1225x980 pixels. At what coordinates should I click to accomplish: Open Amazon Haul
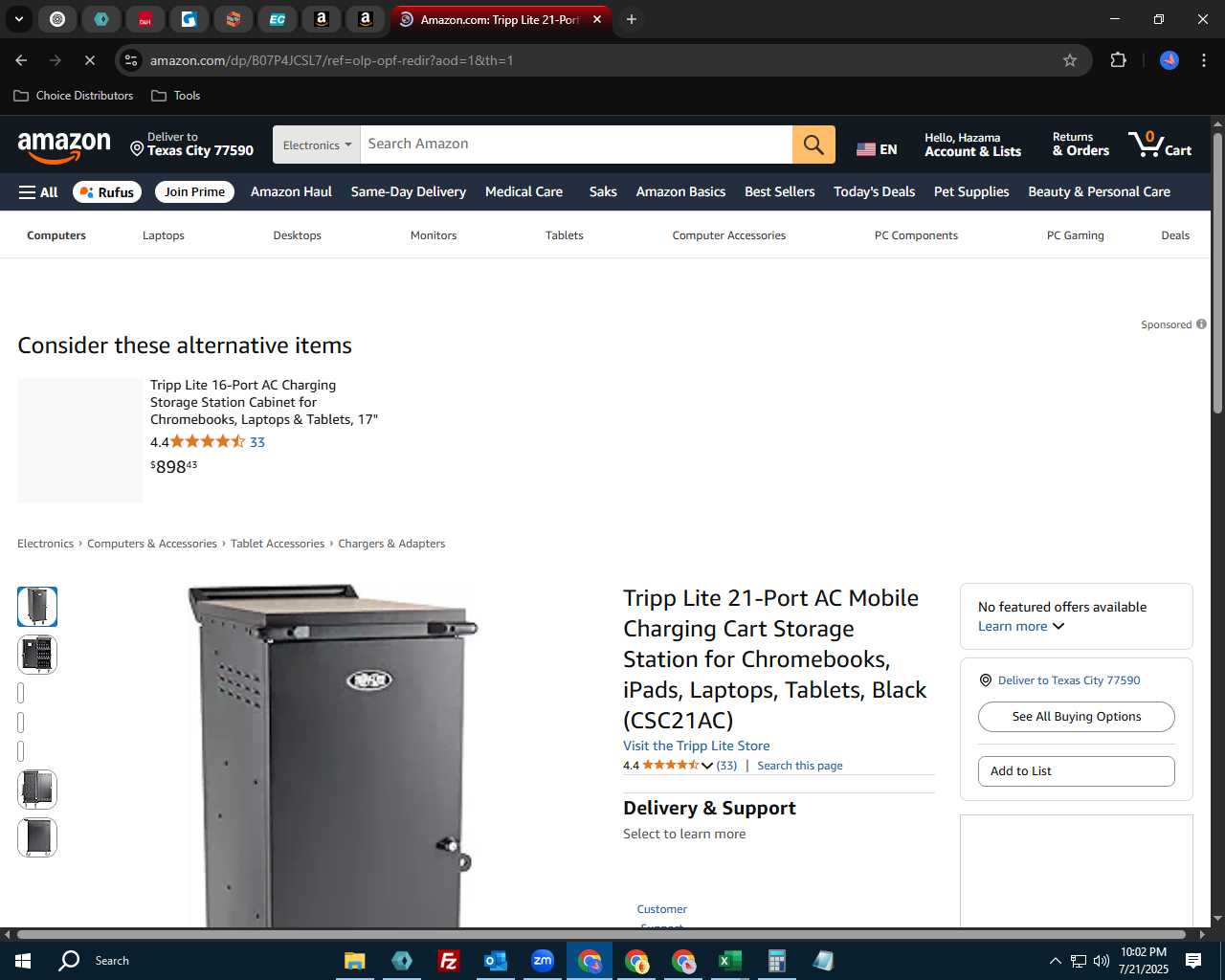tap(291, 192)
